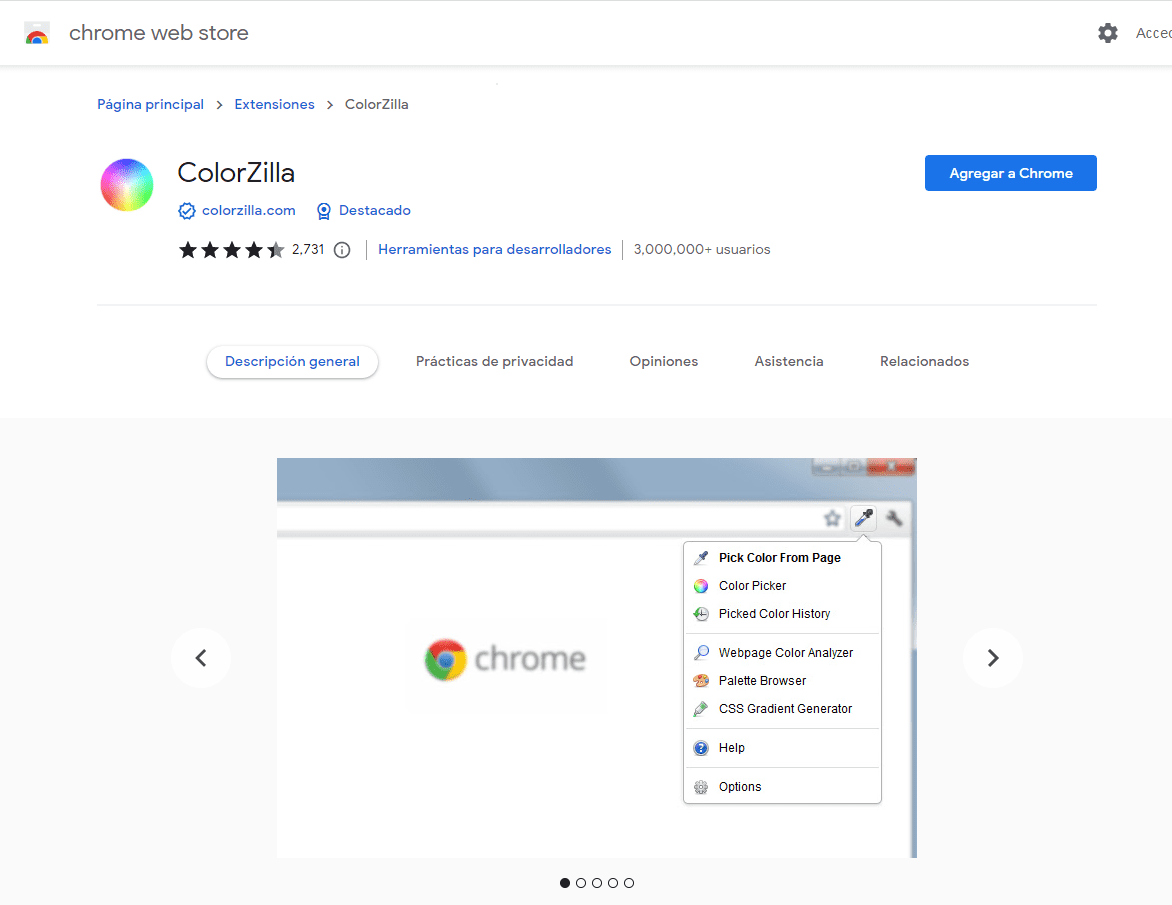Click the CSS Gradient Generator pencil icon

click(700, 708)
